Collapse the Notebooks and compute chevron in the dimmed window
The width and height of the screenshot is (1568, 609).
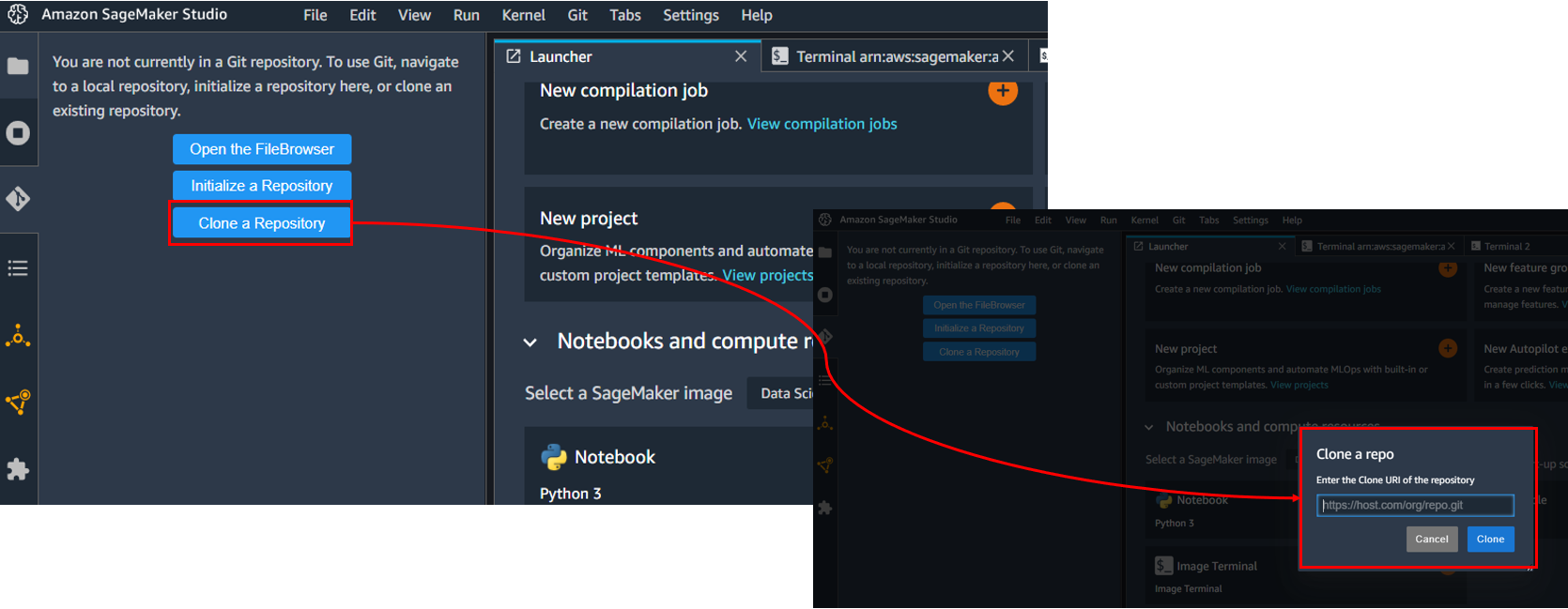click(1149, 427)
